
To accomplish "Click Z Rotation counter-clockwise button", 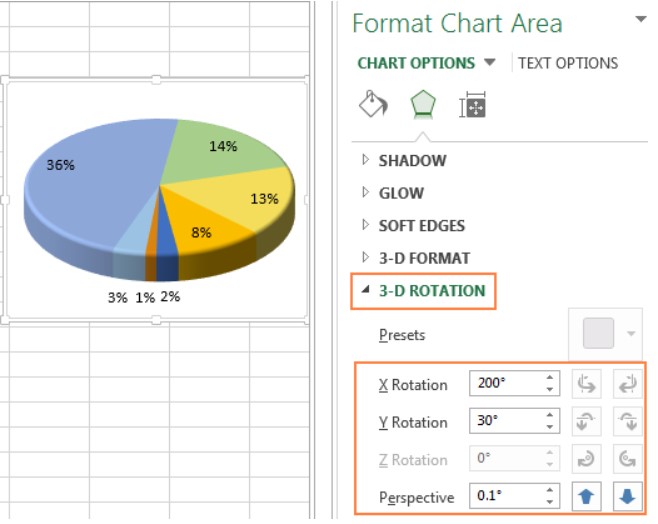I will [x=627, y=459].
